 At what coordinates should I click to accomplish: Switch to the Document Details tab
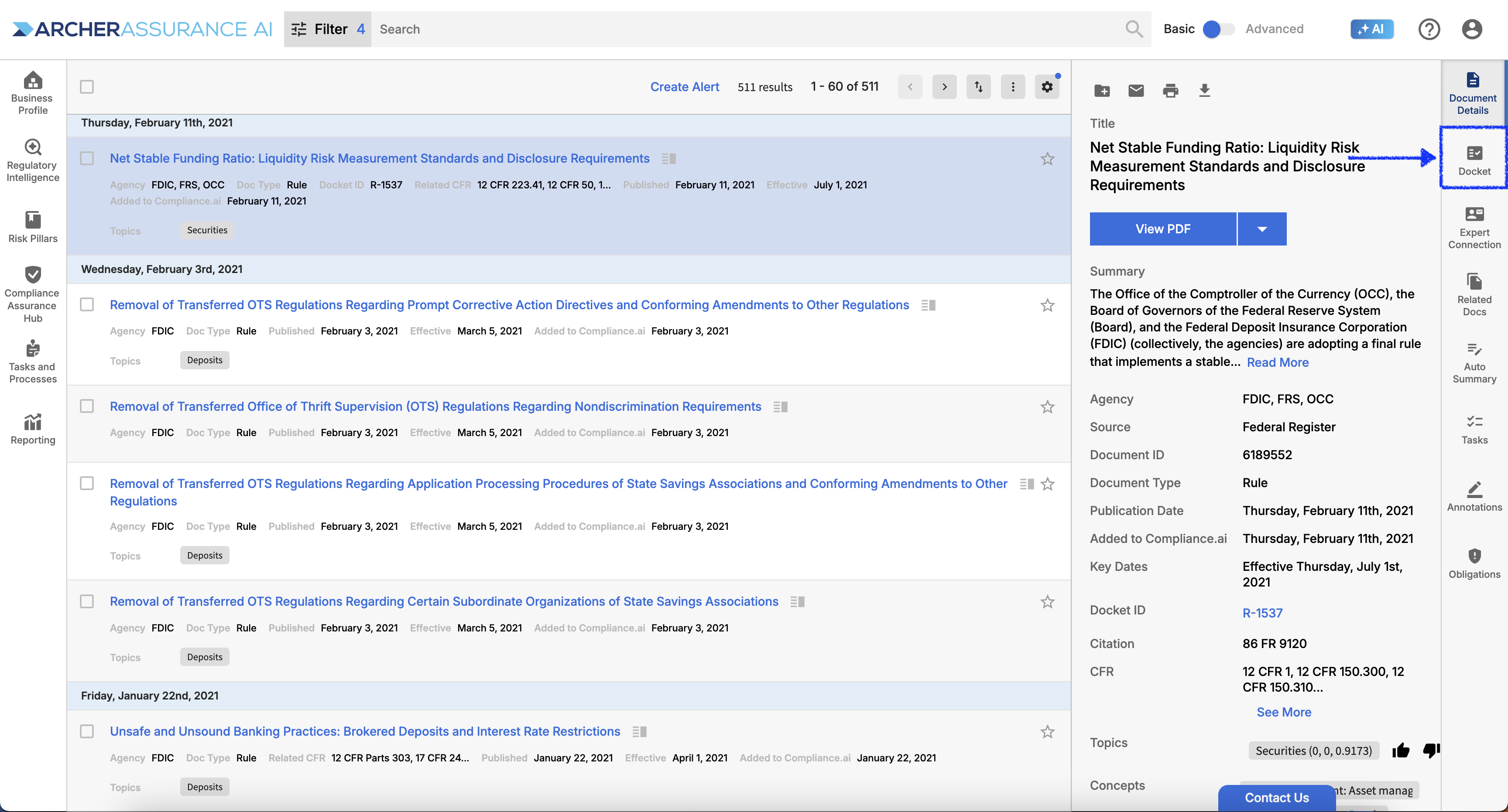coord(1472,93)
